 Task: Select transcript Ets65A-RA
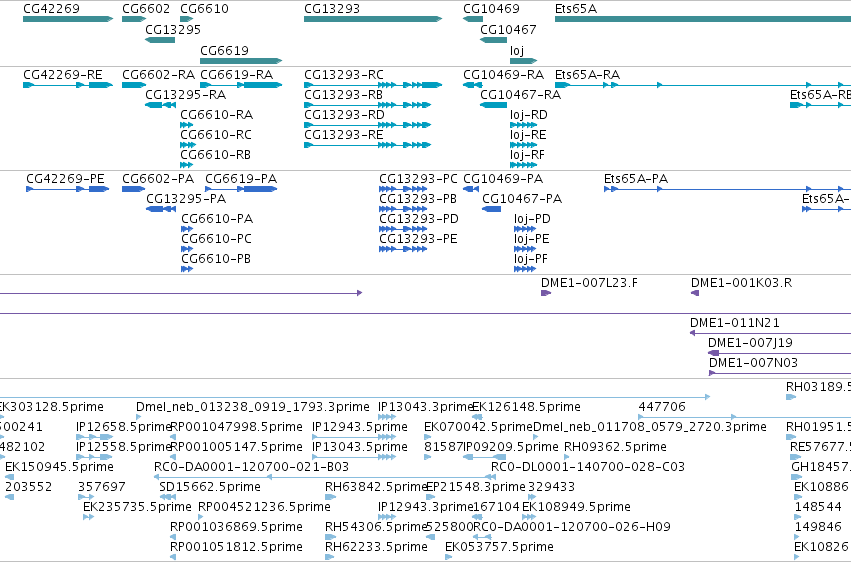(587, 74)
